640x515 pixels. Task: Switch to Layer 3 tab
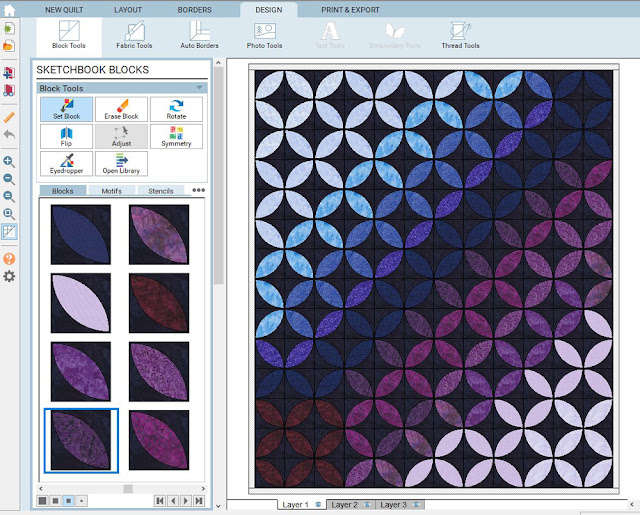click(x=396, y=505)
